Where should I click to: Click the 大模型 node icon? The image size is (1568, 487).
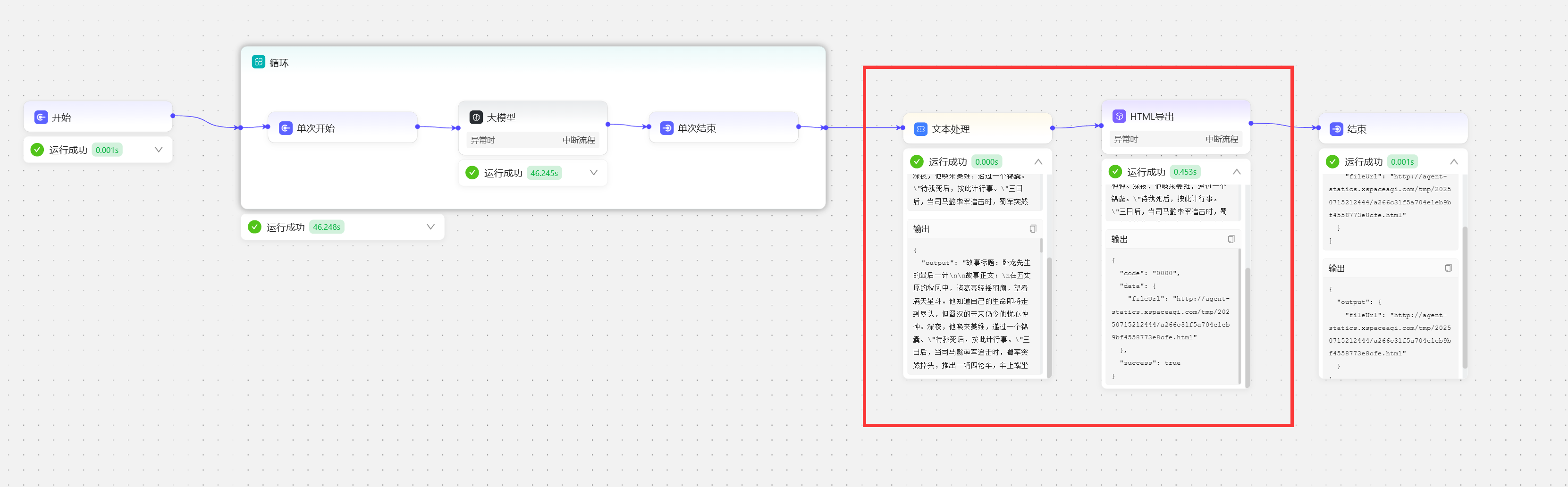pos(476,118)
